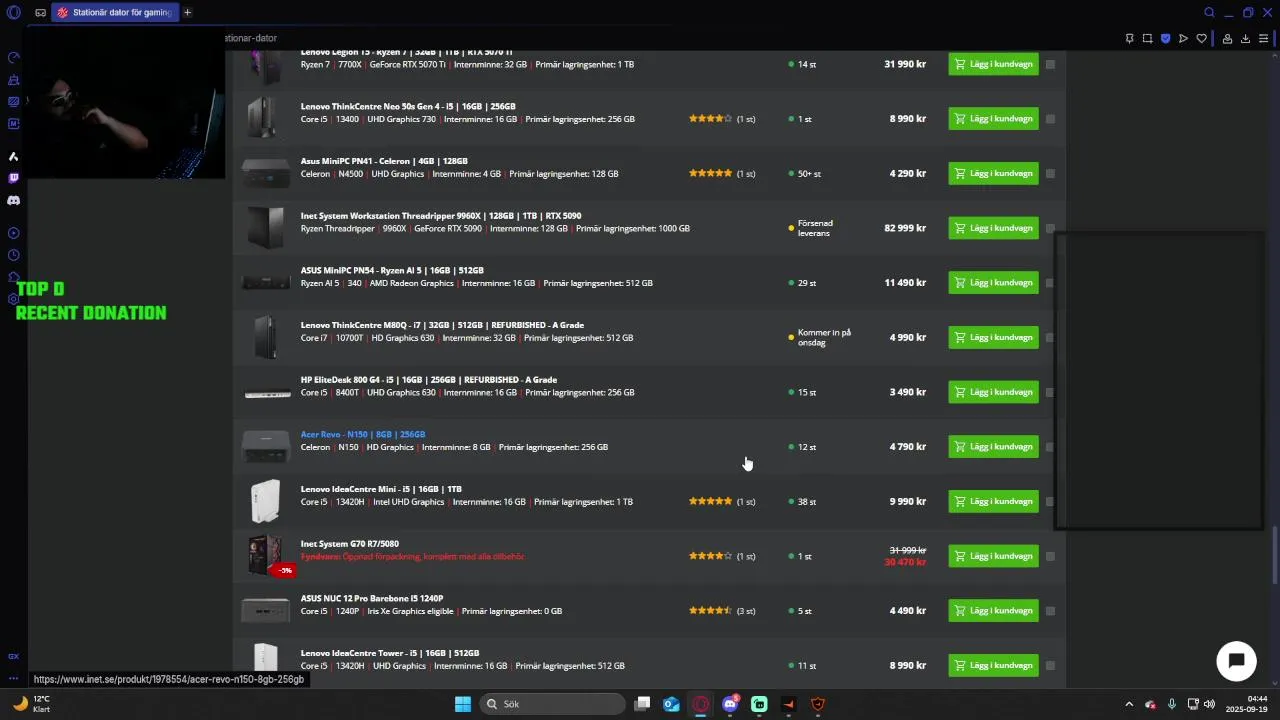This screenshot has width=1280, height=720.
Task: Open the Windows Start menu
Action: point(463,704)
